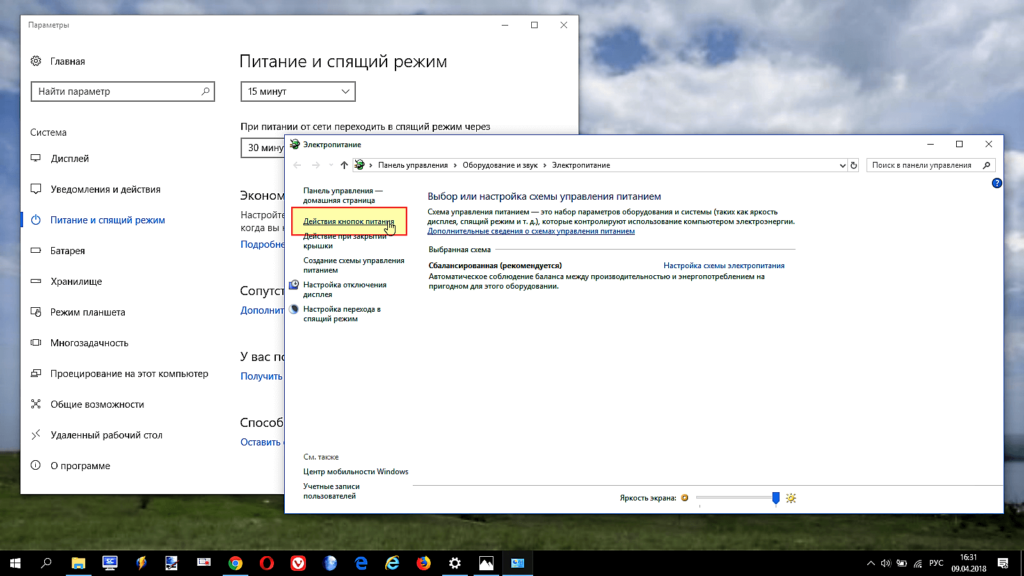Open Microsoft Edge from the taskbar
This screenshot has width=1024, height=576.
361,563
